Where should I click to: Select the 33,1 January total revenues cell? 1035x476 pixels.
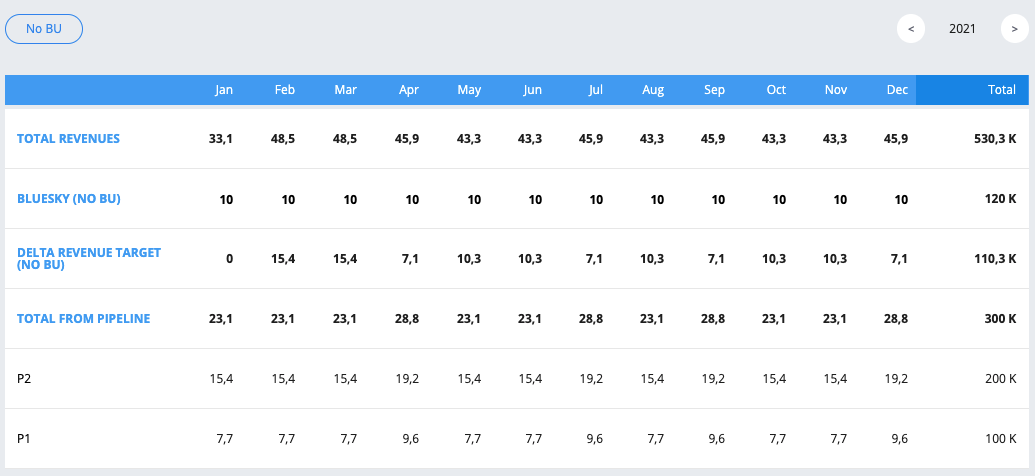(x=220, y=139)
